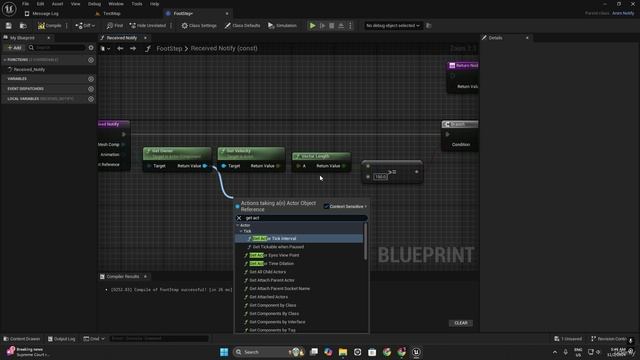Image resolution: width=640 pixels, height=360 pixels.
Task: Click the frame skip button
Action: 322,26
